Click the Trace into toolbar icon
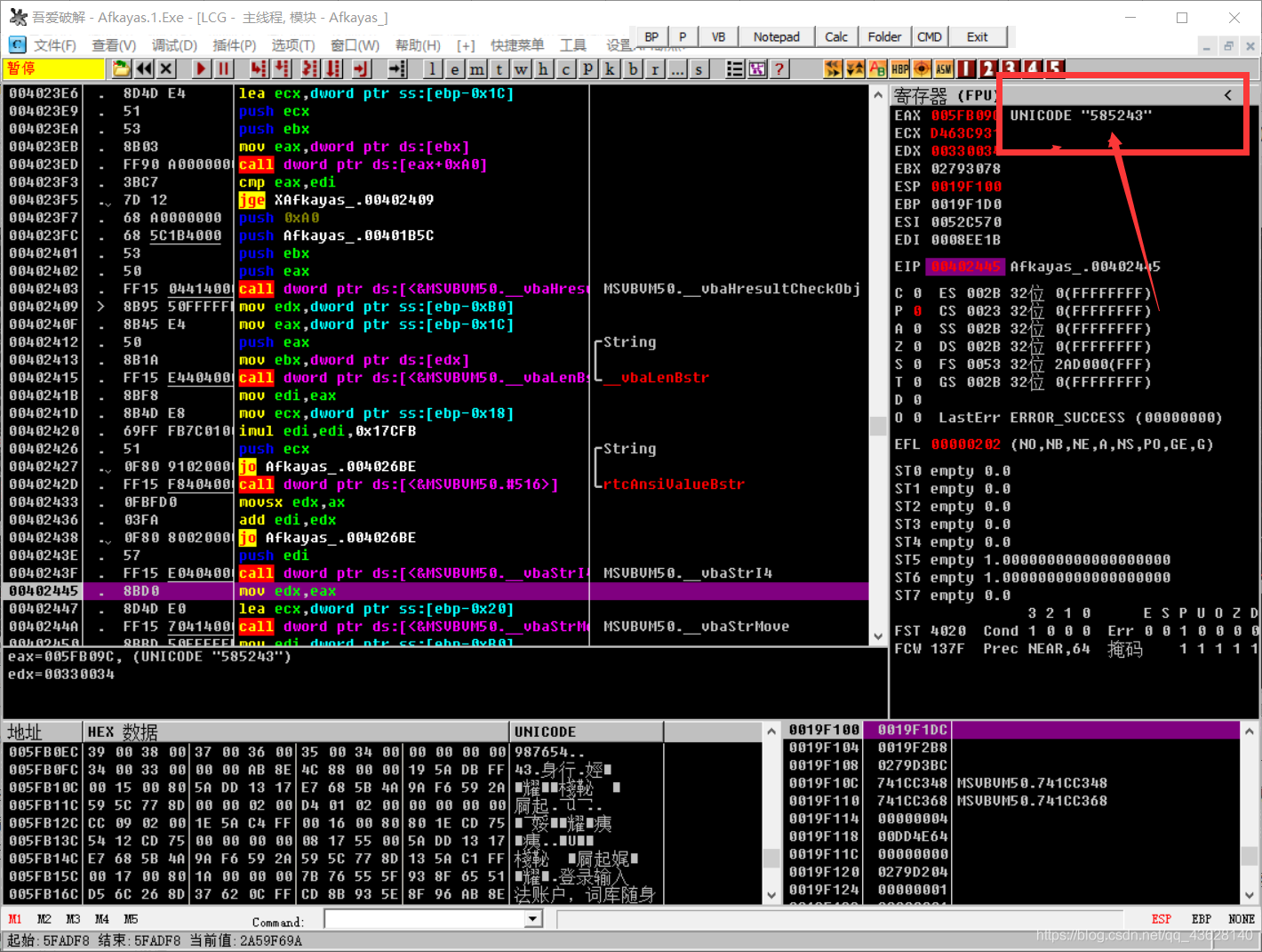The width and height of the screenshot is (1262, 952). tap(310, 68)
